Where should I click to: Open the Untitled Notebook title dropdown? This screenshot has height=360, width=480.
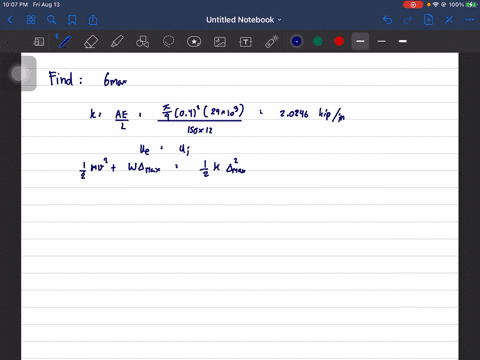click(244, 20)
